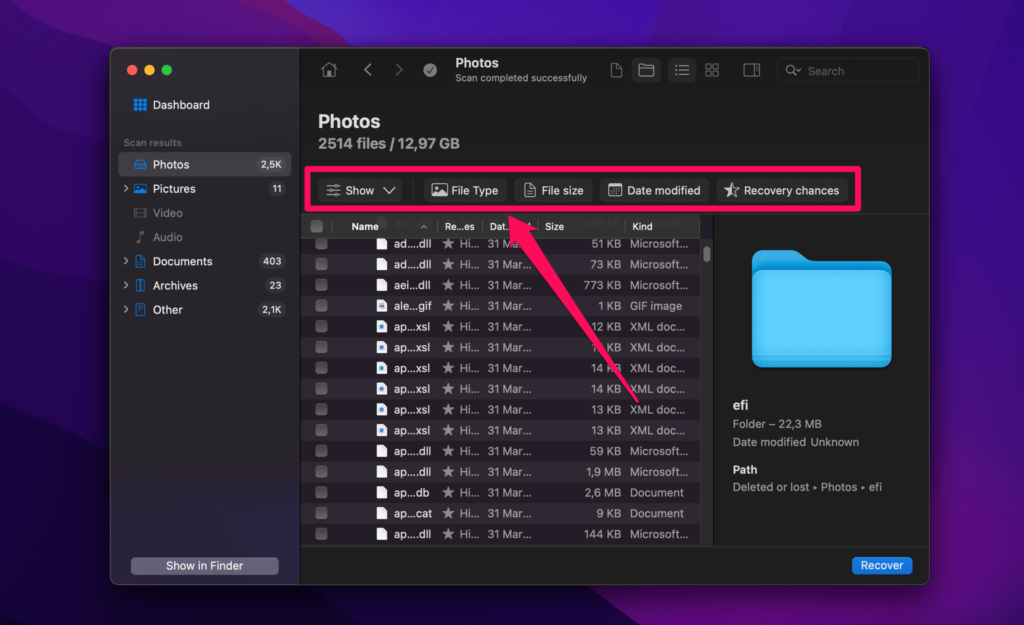Check the box for ap...cat
This screenshot has width=1024, height=625.
coord(321,513)
